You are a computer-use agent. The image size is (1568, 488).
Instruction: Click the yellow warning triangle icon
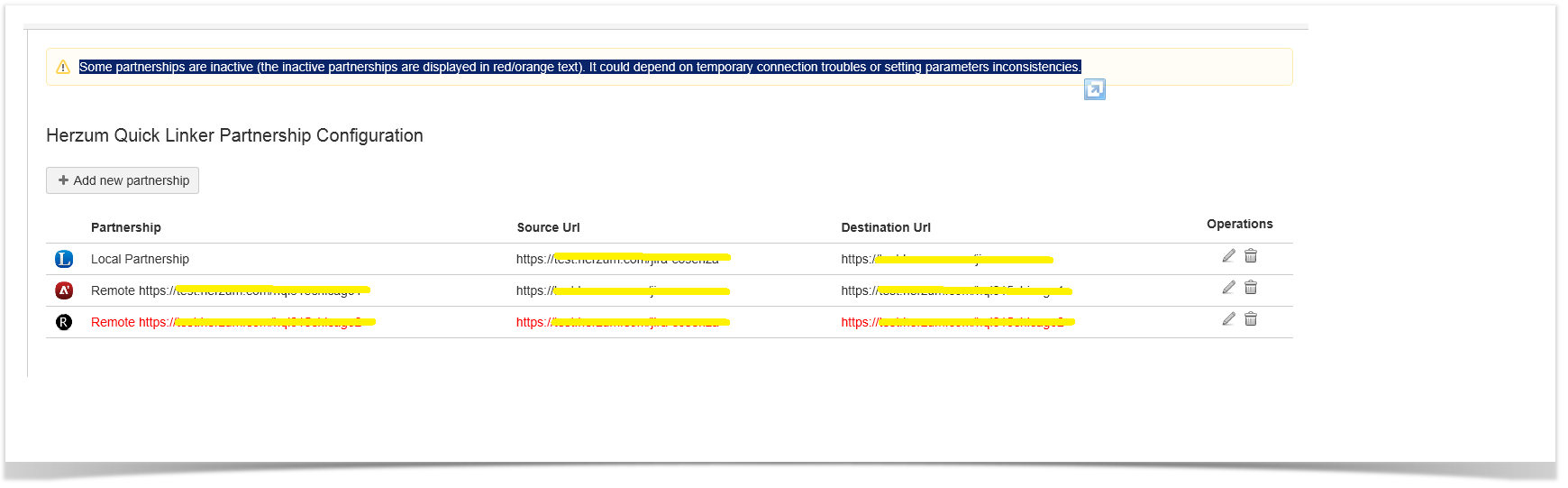coord(63,67)
